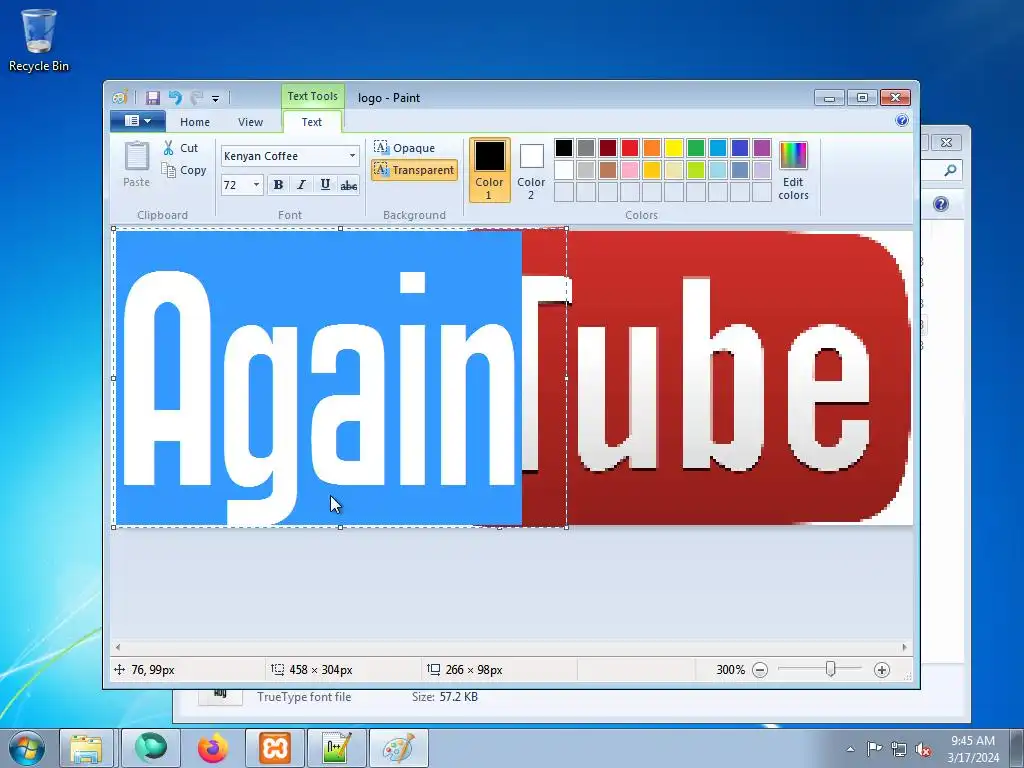This screenshot has width=1024, height=768.
Task: Open the Edit colors dialog
Action: (793, 170)
